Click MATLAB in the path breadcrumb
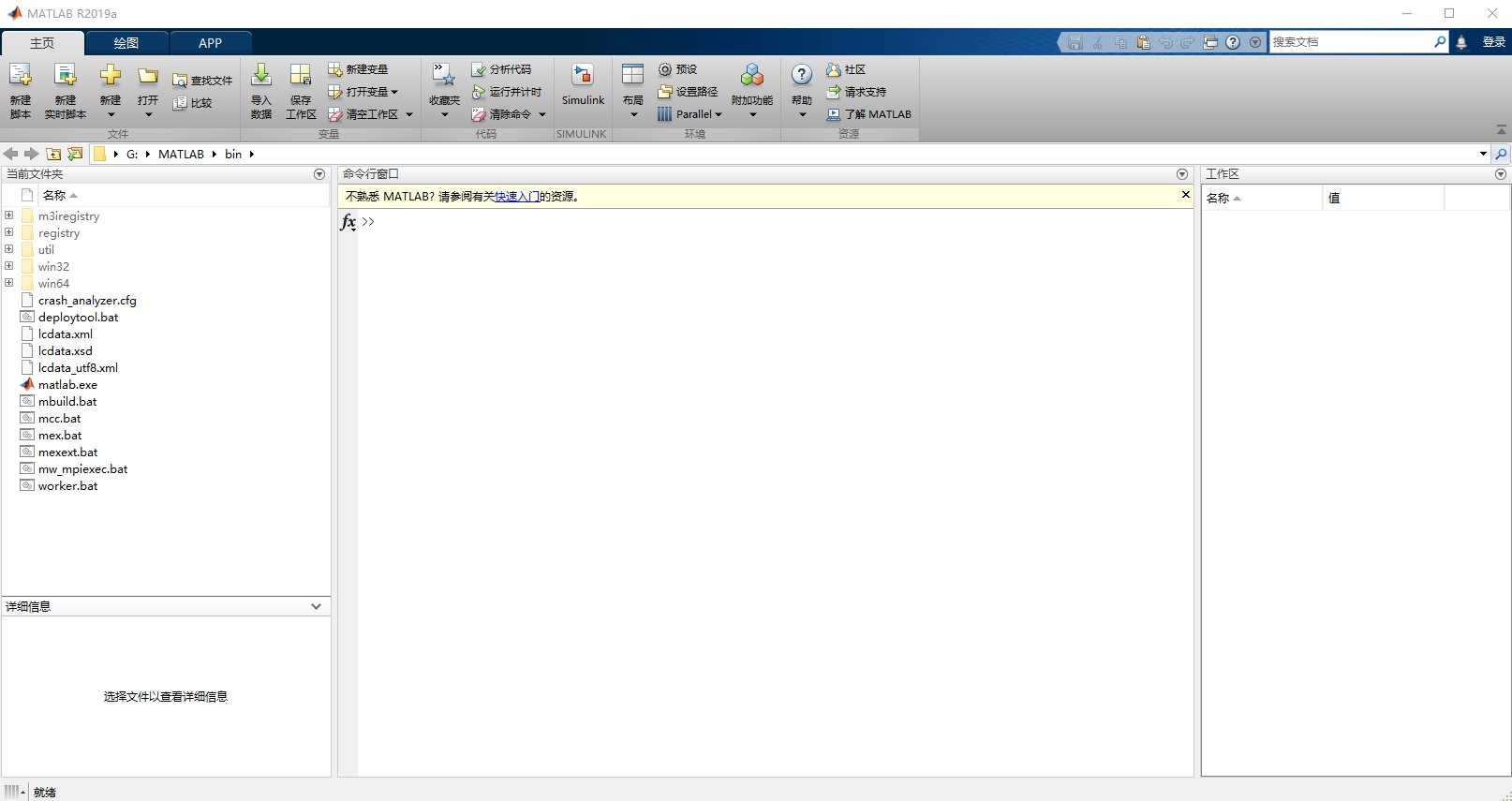This screenshot has width=1512, height=801. 181,154
